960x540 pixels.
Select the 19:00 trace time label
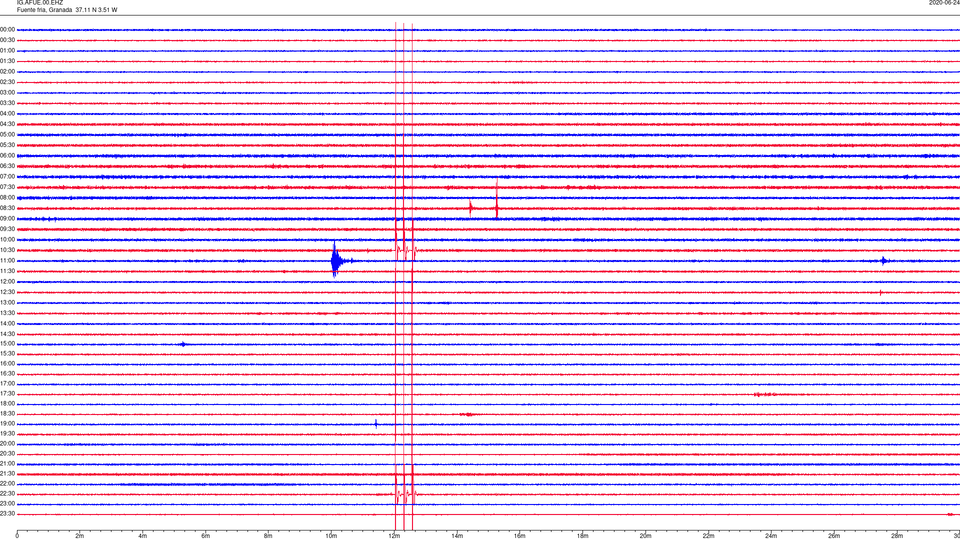pos(7,424)
